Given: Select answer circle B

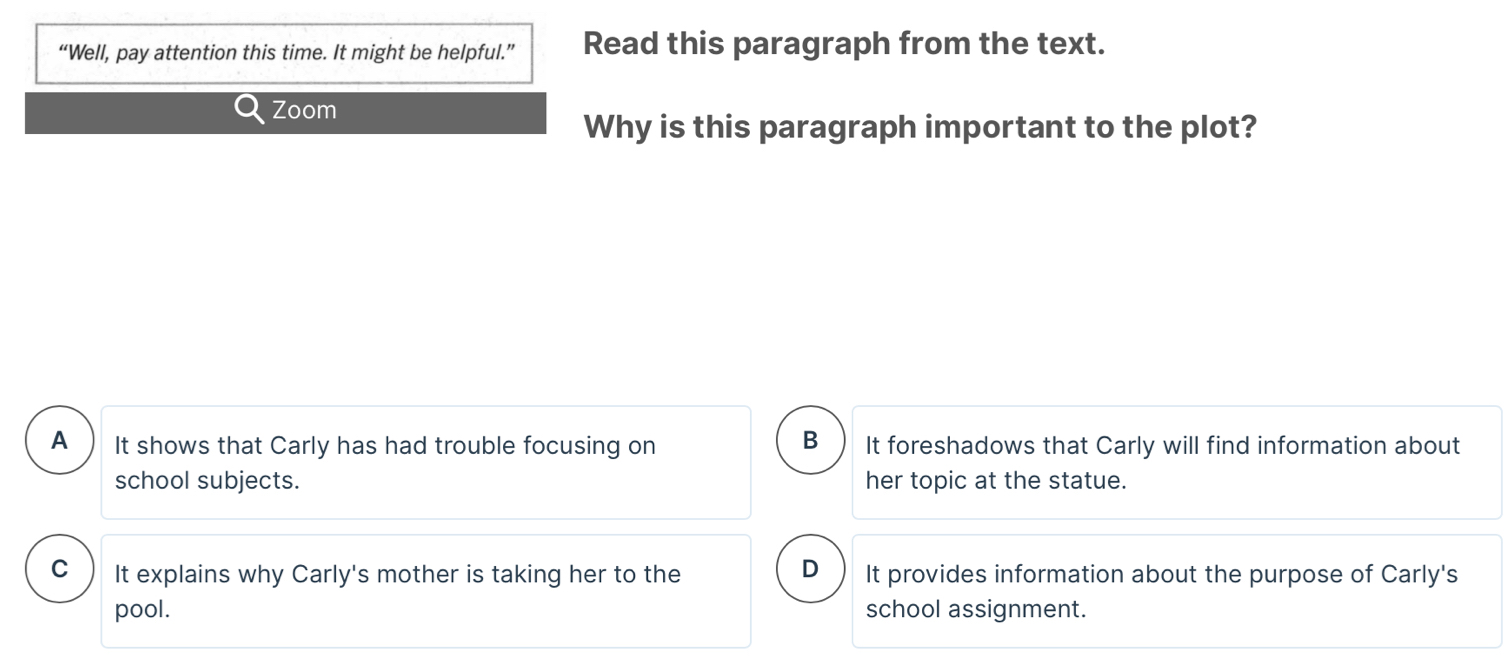Looking at the screenshot, I should tap(811, 441).
